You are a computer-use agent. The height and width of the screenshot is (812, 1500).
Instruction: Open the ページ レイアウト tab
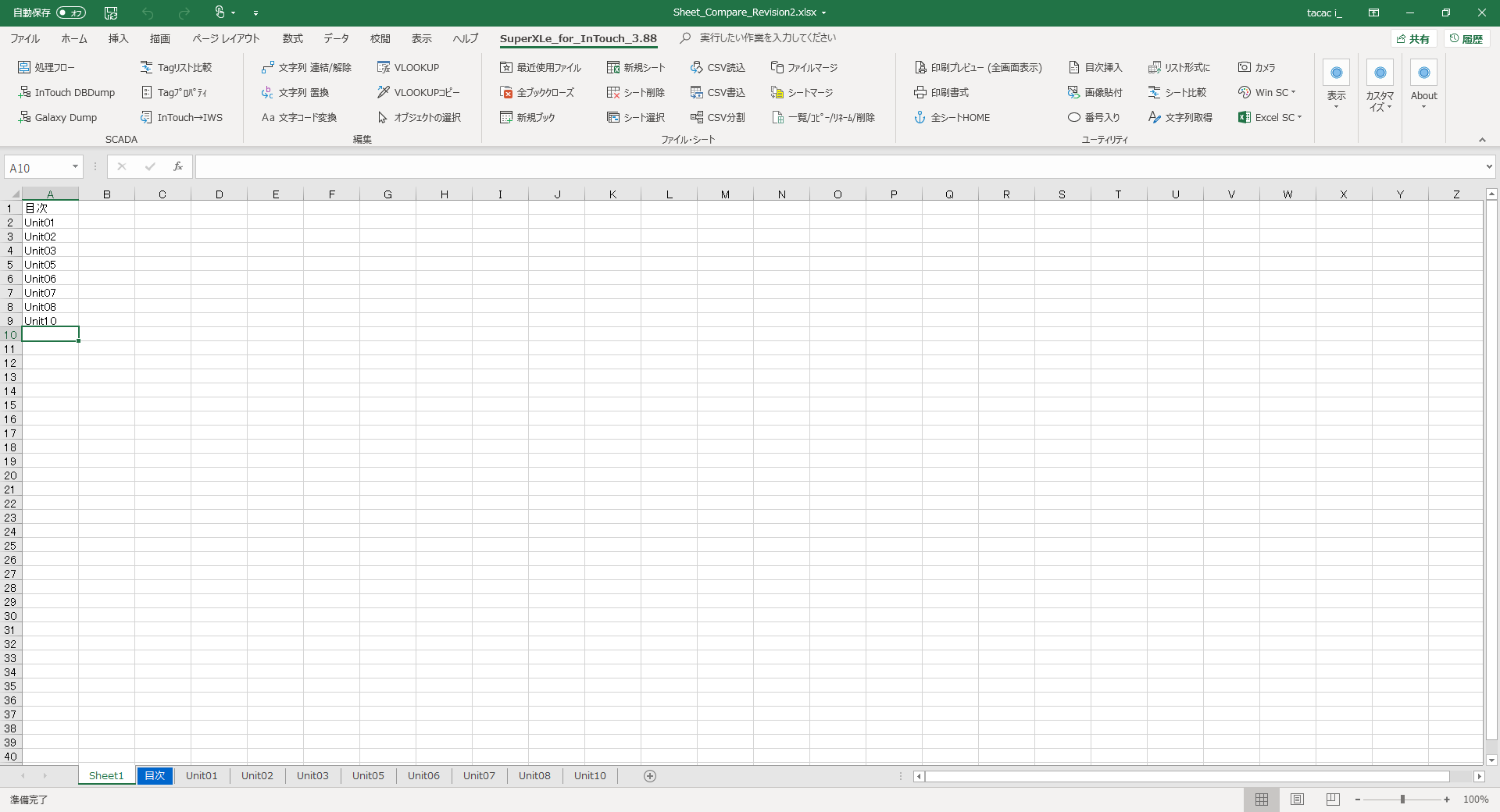click(x=226, y=38)
